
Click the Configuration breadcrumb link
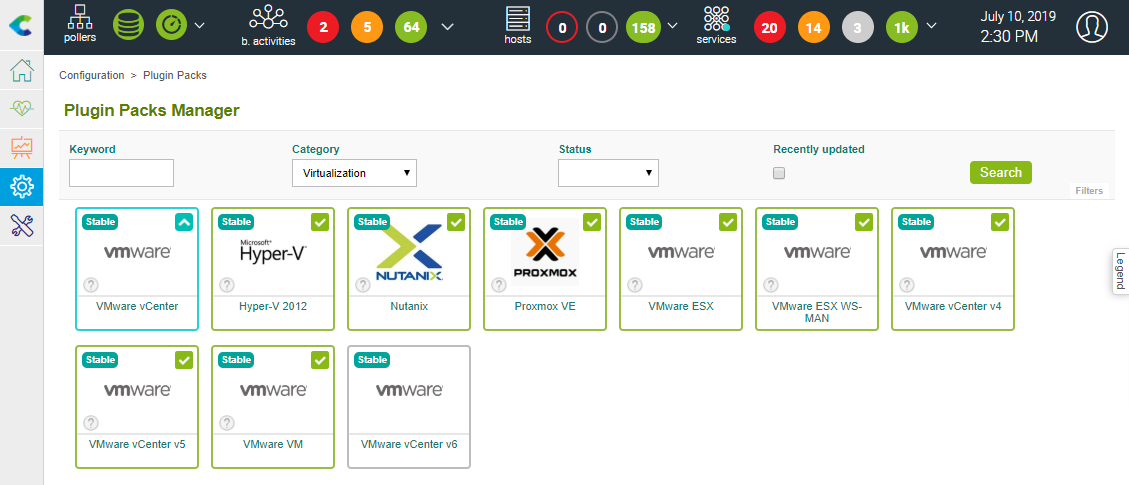point(91,75)
